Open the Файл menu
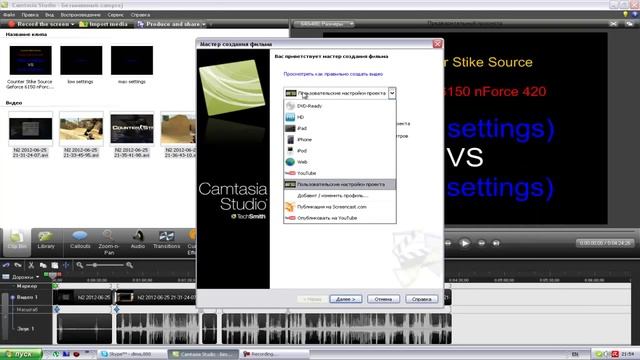The height and width of the screenshot is (360, 640). (9, 15)
